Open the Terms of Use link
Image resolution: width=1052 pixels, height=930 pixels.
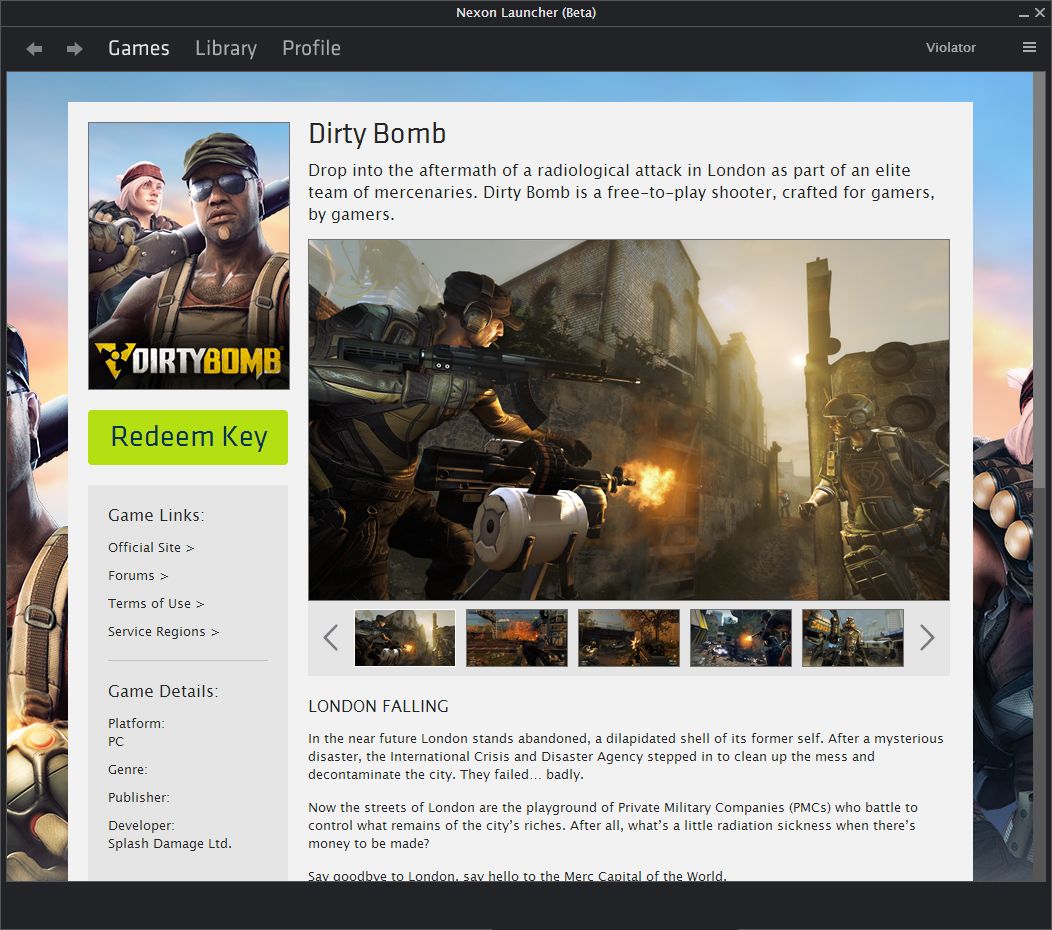pyautogui.click(x=156, y=603)
